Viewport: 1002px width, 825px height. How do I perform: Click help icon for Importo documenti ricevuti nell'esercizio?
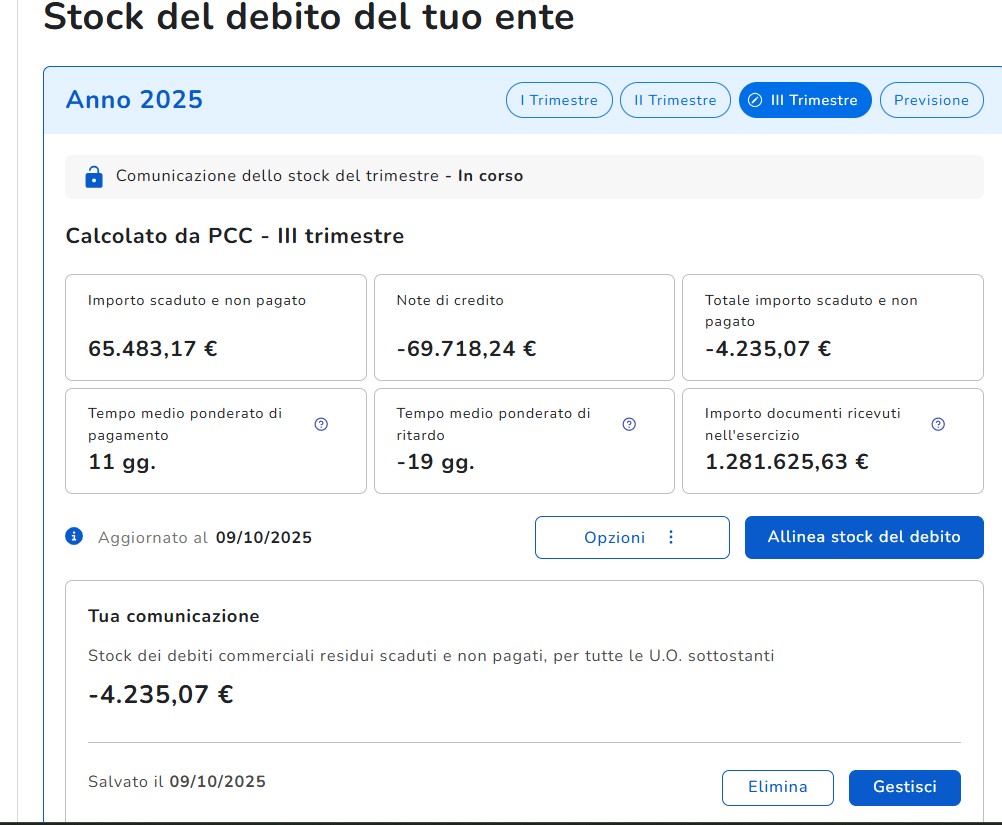pos(938,424)
